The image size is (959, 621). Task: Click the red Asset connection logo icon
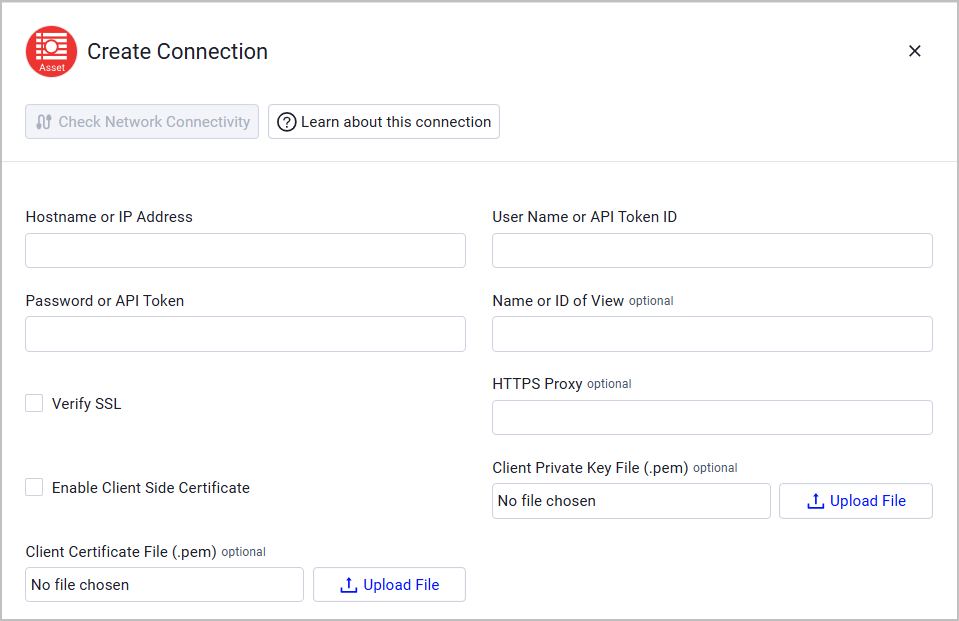[x=51, y=51]
